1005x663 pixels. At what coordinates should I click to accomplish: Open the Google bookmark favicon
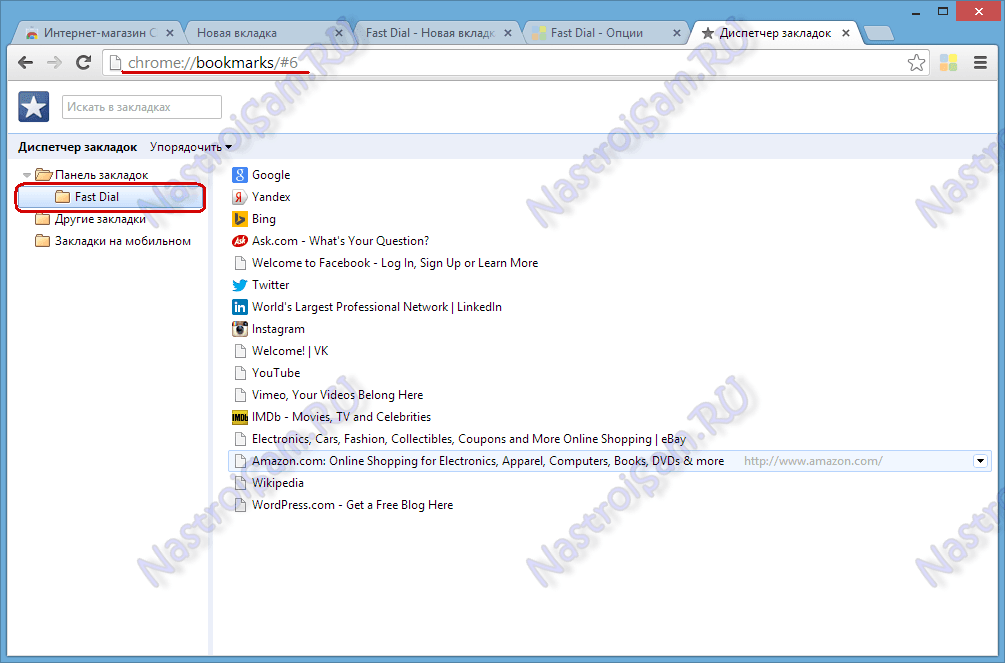[240, 175]
